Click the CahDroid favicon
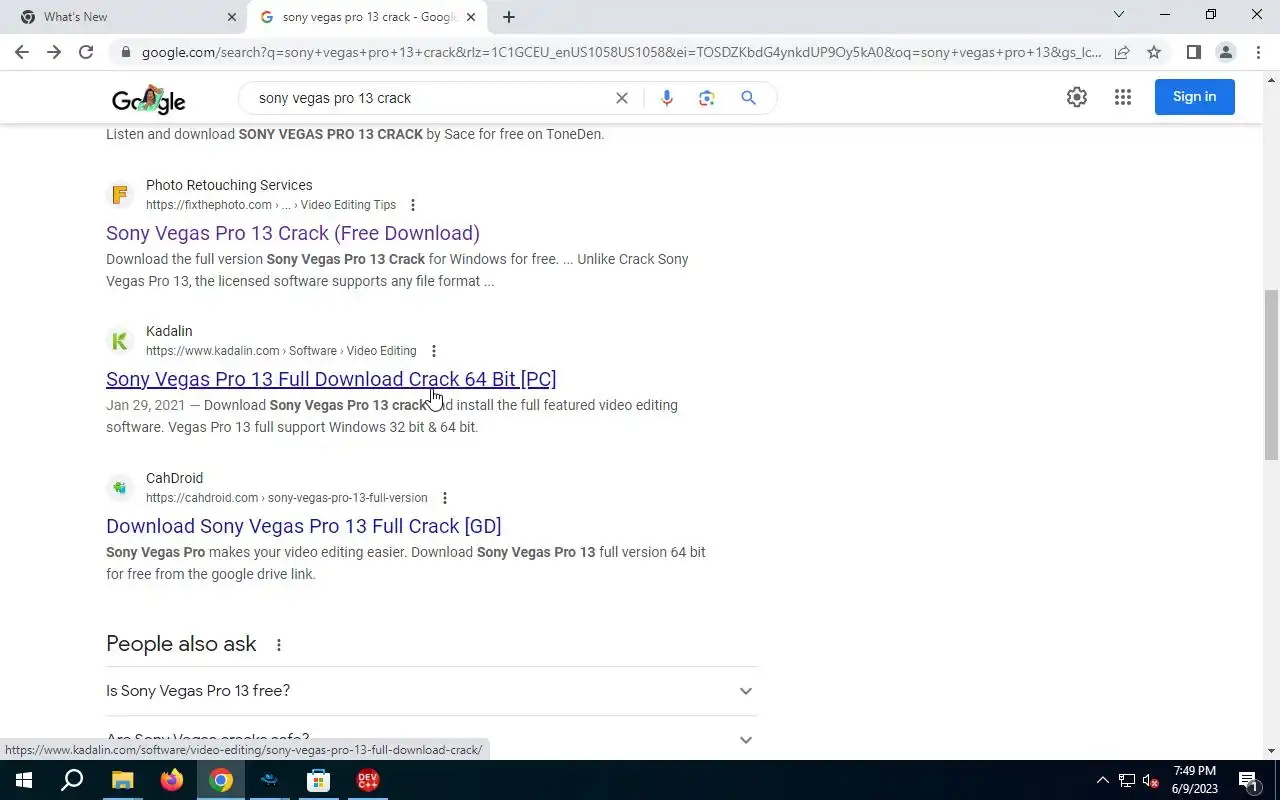The image size is (1280, 800). (120, 488)
